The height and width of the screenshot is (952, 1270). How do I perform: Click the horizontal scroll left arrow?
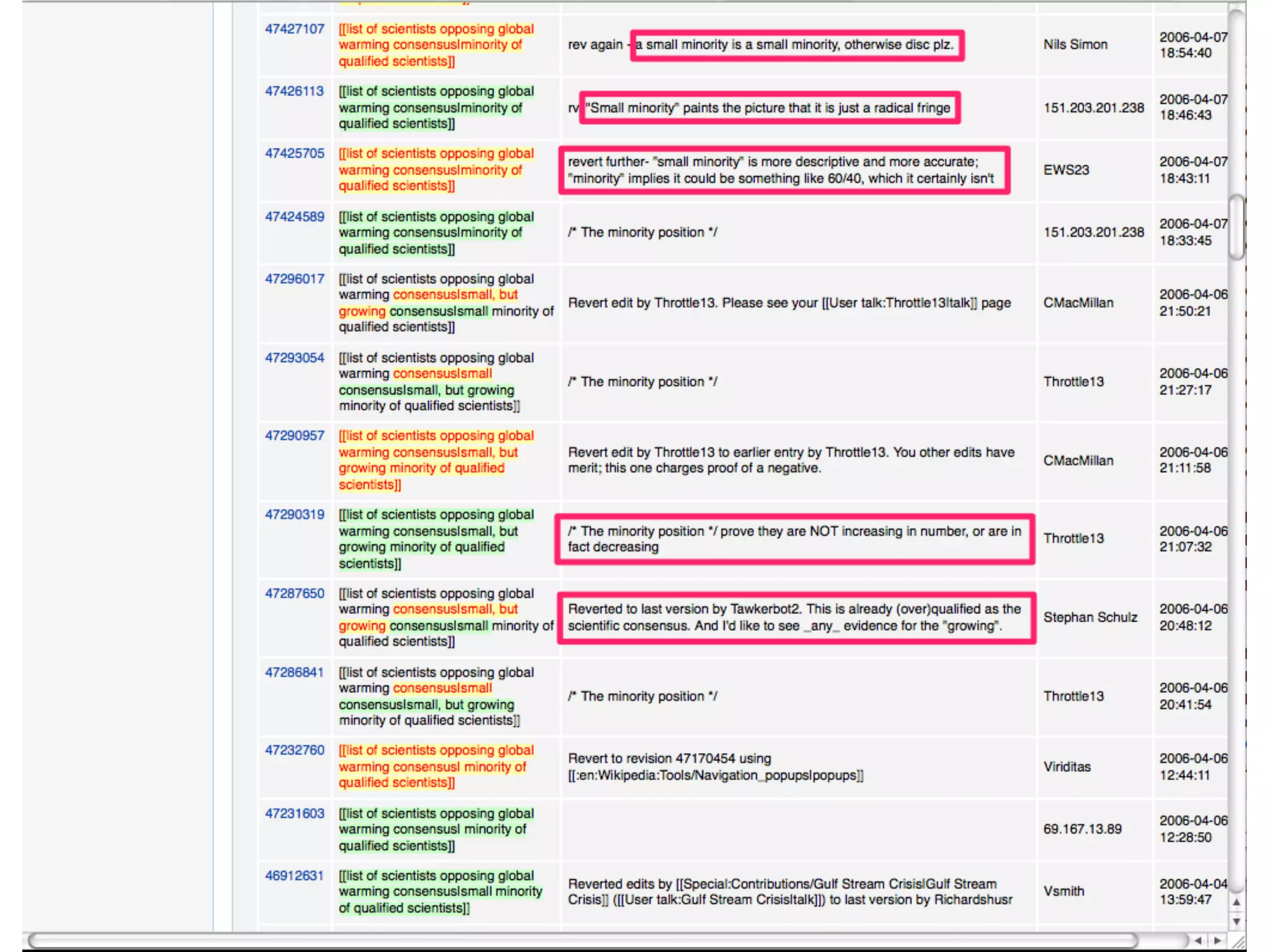[1198, 940]
